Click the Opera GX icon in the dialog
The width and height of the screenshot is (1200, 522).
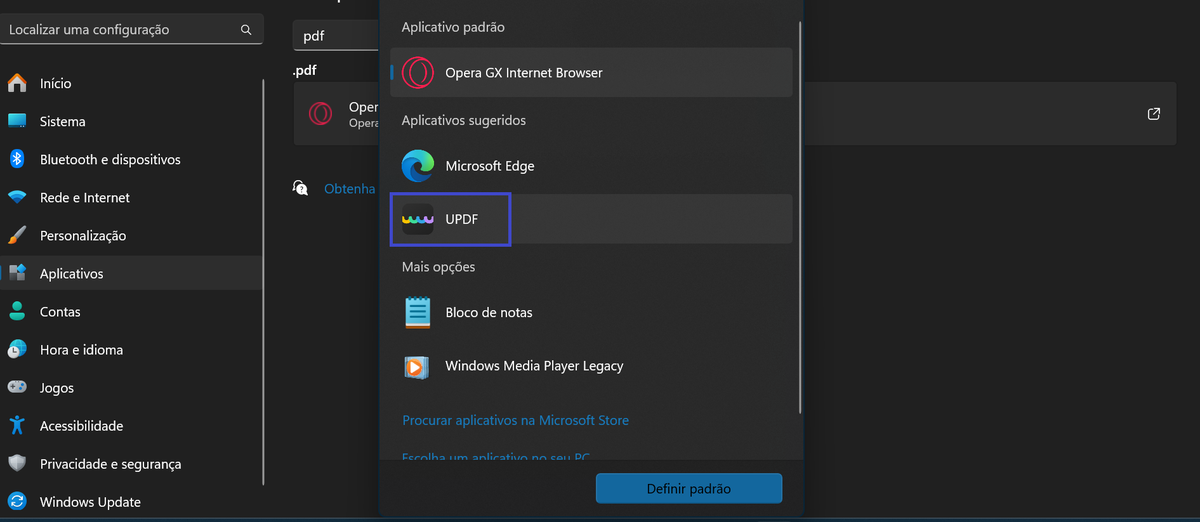[418, 72]
